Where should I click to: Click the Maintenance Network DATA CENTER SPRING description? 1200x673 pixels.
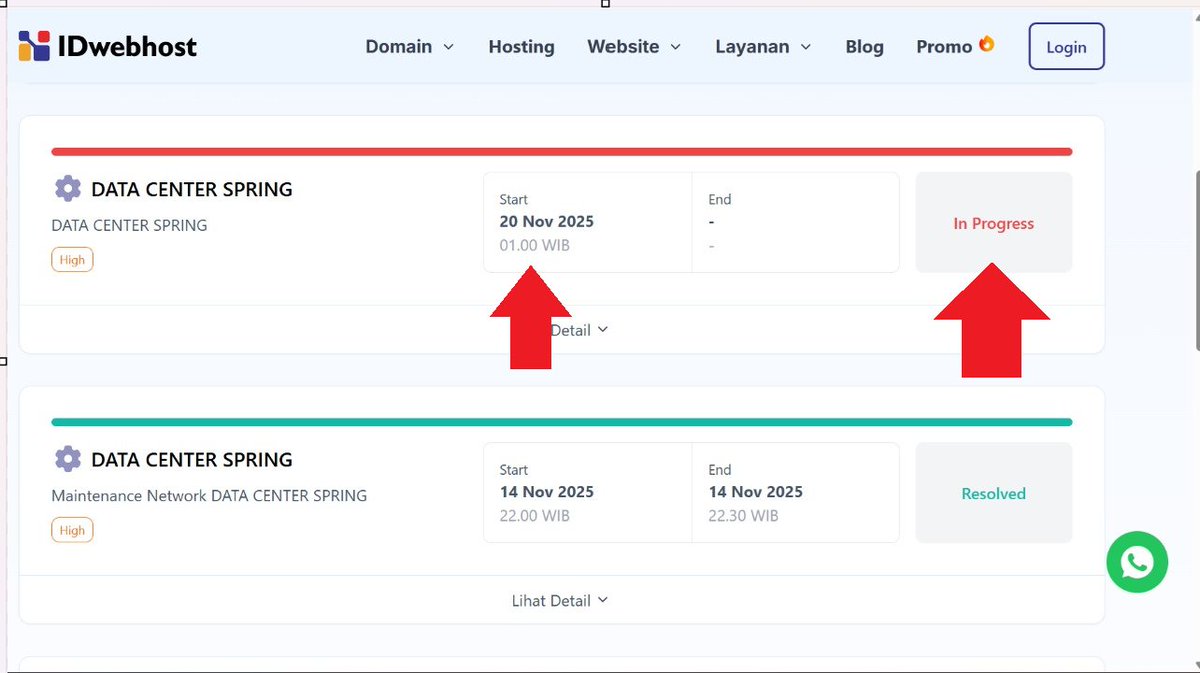point(209,495)
